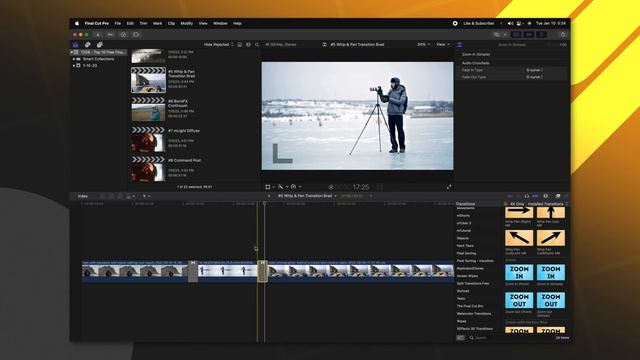Toggle timeline snapping icon
Image resolution: width=640 pixels, height=360 pixels.
pos(535,196)
